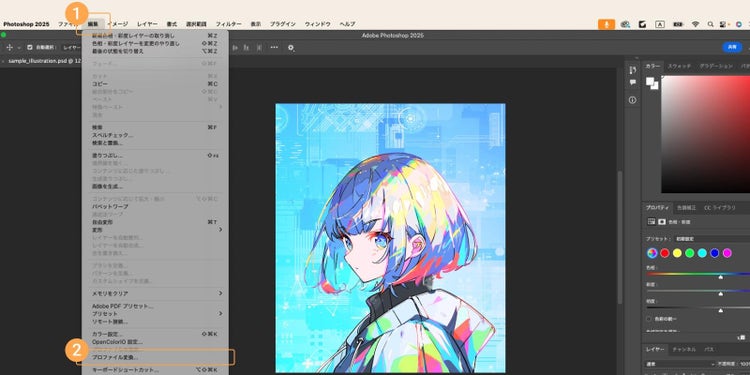Click the battery status icon
The width and height of the screenshot is (750, 375).
pos(678,24)
